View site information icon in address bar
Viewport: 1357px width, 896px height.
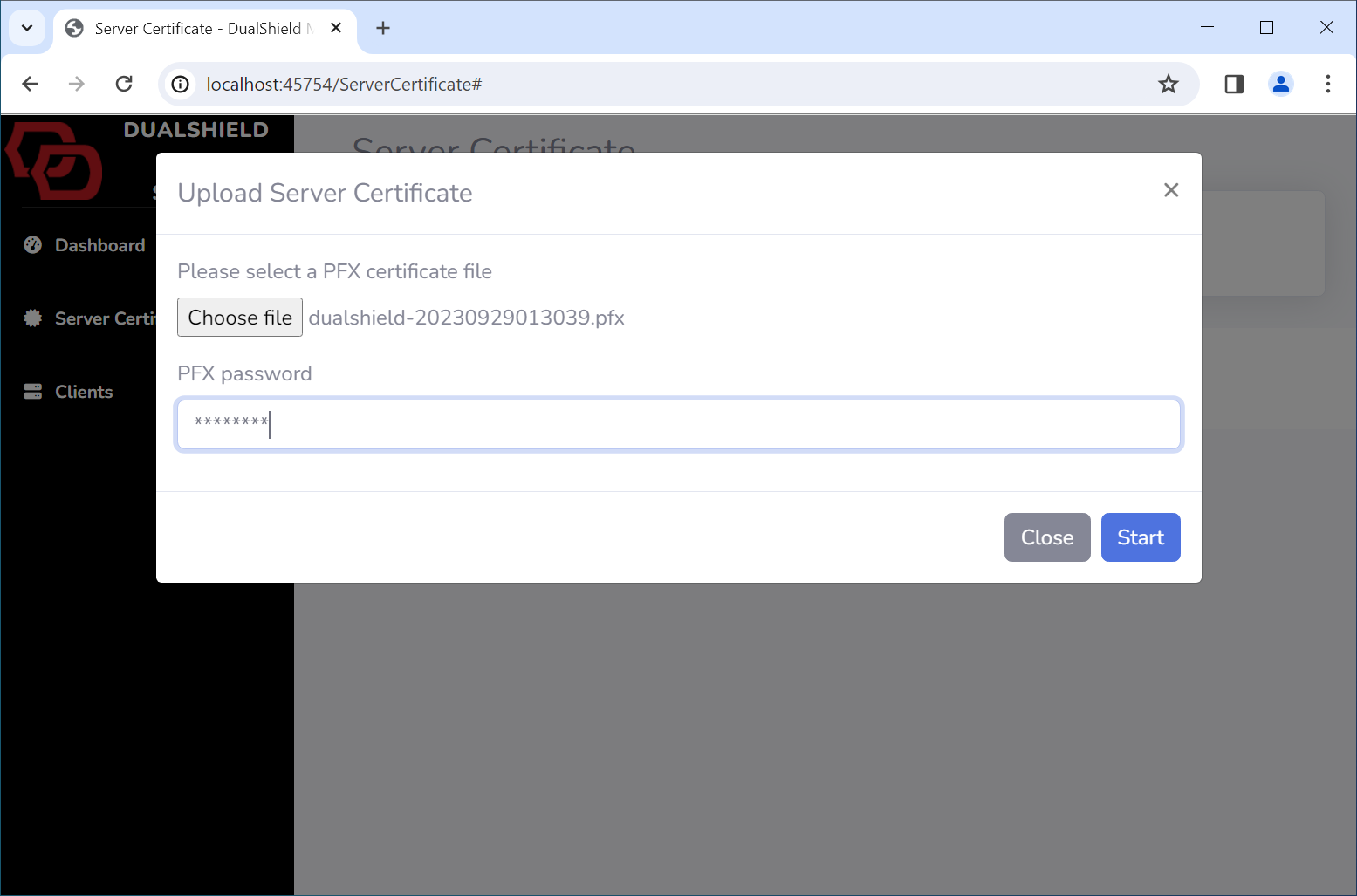point(181,84)
